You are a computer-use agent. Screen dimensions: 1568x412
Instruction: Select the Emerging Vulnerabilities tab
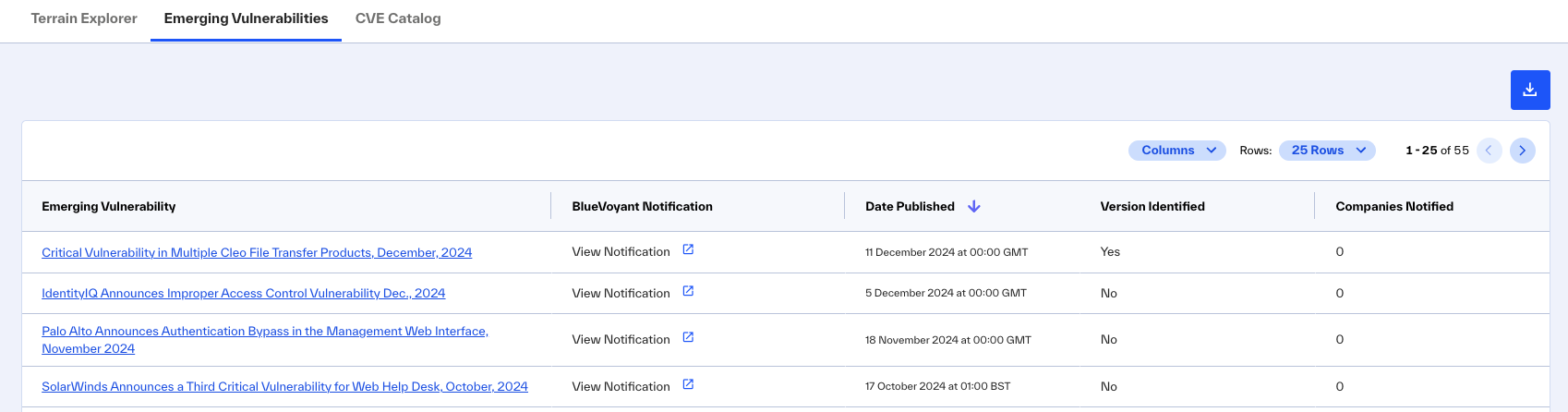tap(246, 18)
